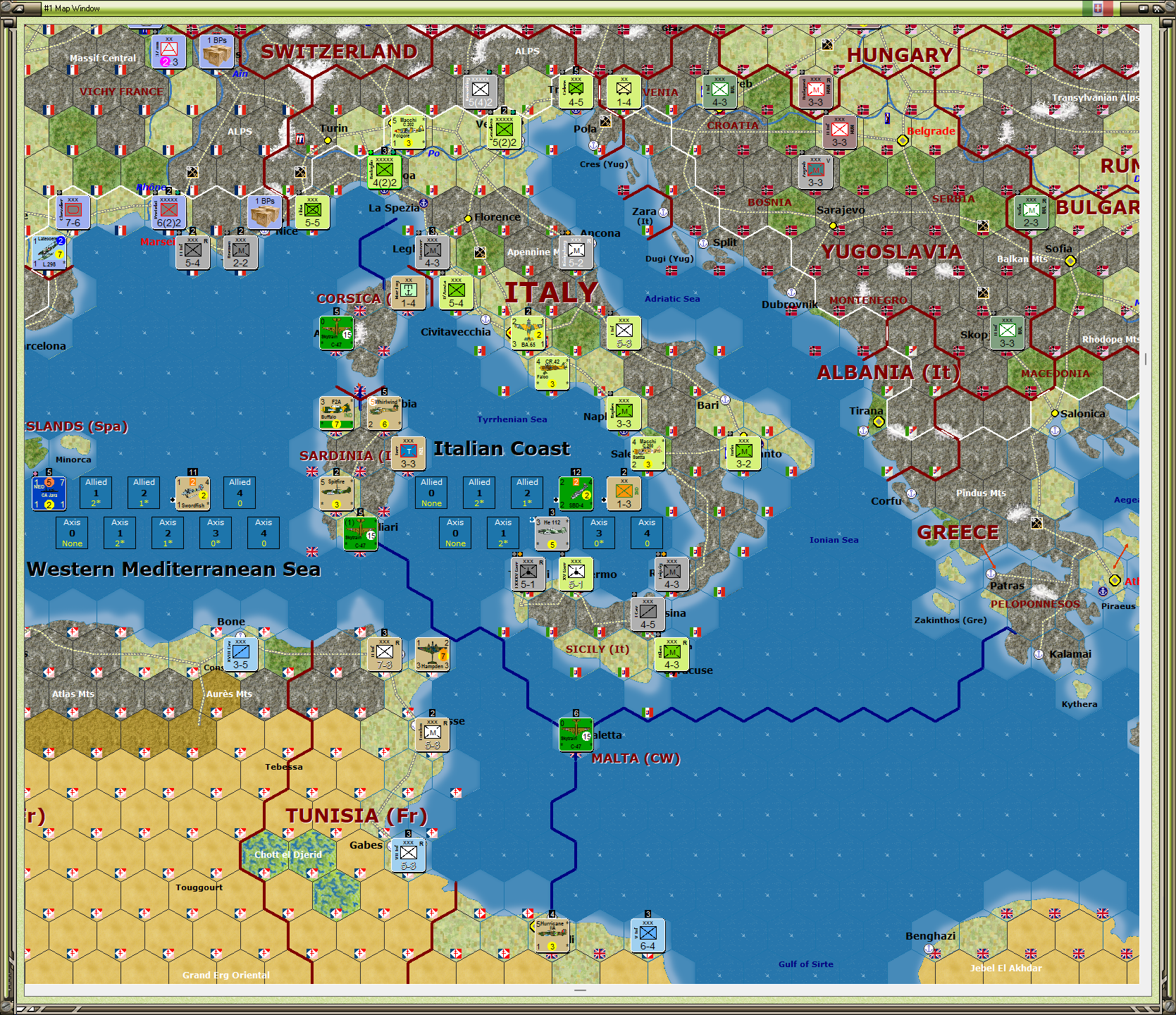
Task: Click the F2A Buffalo fighter counter
Action: [337, 413]
